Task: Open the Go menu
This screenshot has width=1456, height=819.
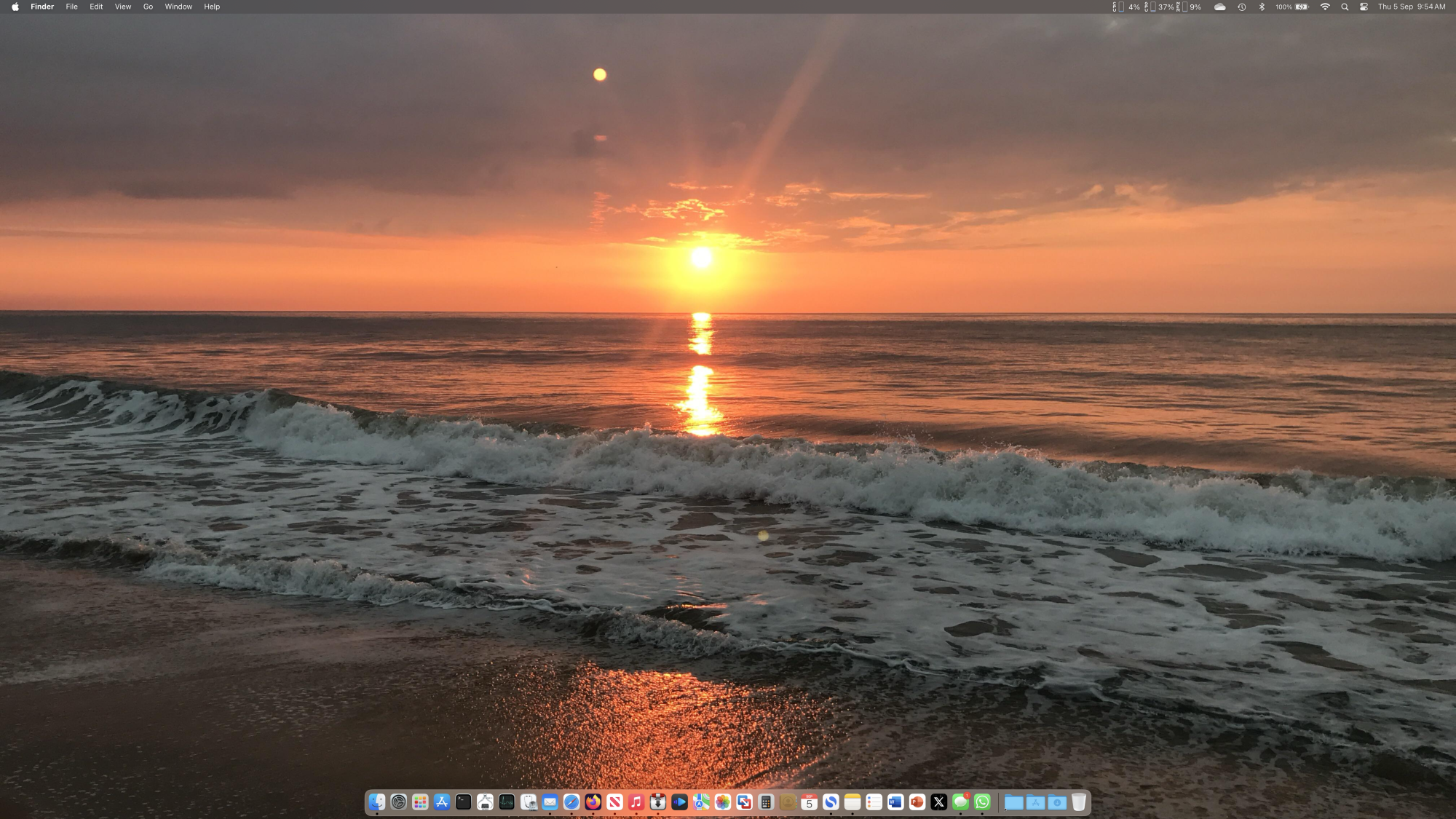Action: tap(148, 7)
